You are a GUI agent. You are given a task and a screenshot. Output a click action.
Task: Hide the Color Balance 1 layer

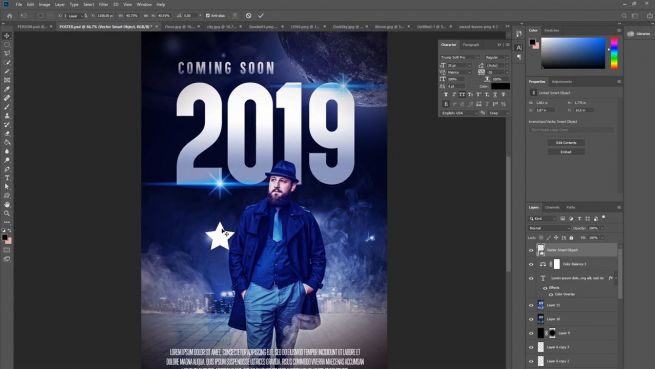531,264
